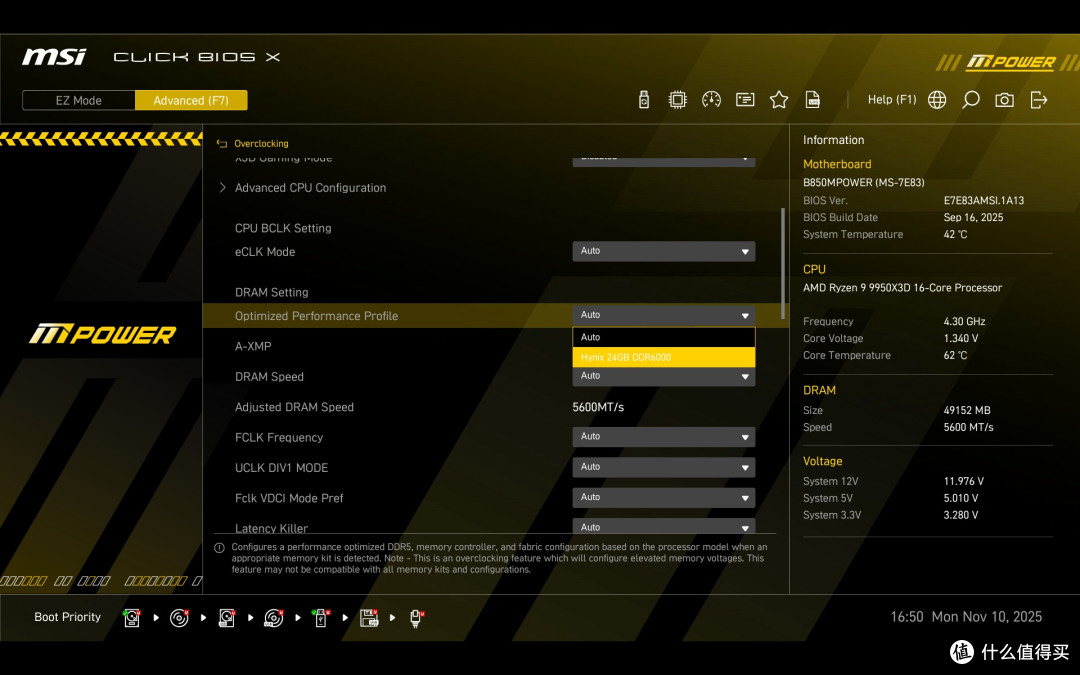This screenshot has height=675, width=1080.
Task: Select the USB hard disk boot icon
Action: coord(227,618)
